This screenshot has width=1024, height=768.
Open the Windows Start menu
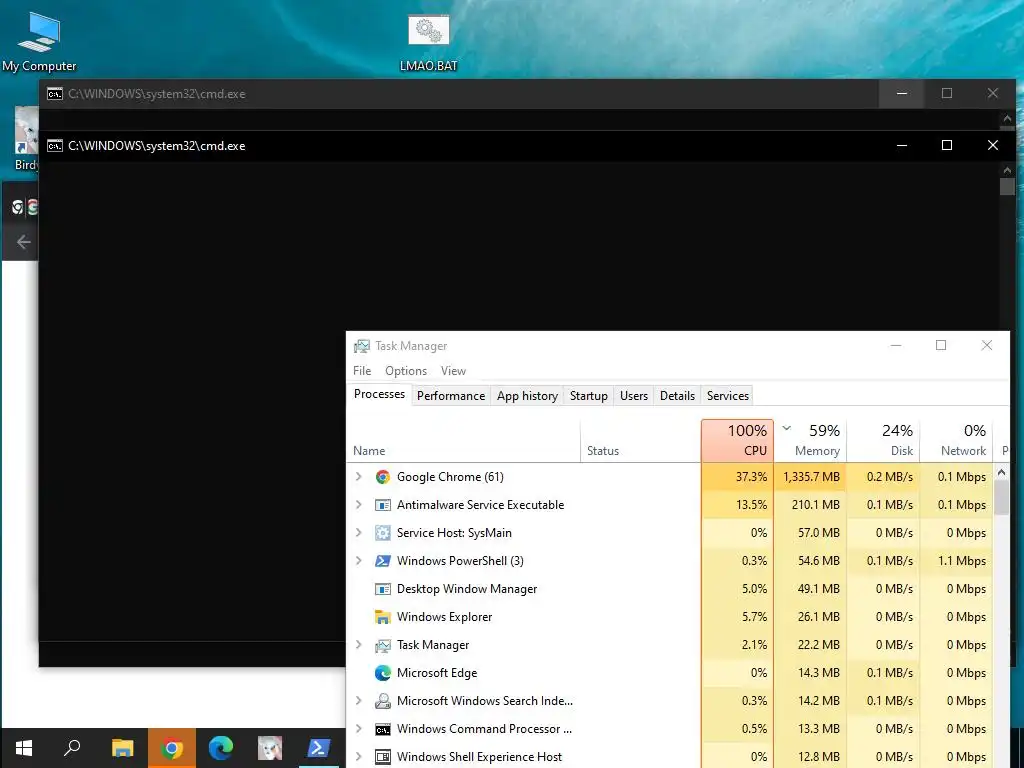click(24, 748)
